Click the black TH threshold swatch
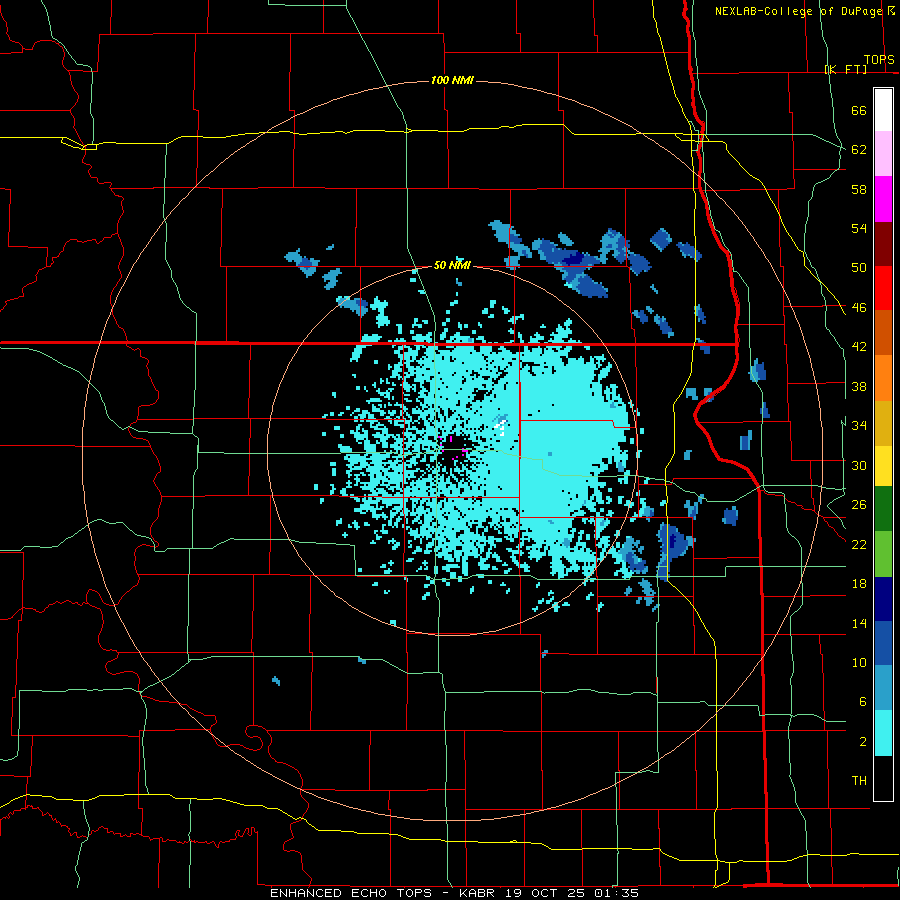Viewport: 900px width, 900px height. [883, 778]
